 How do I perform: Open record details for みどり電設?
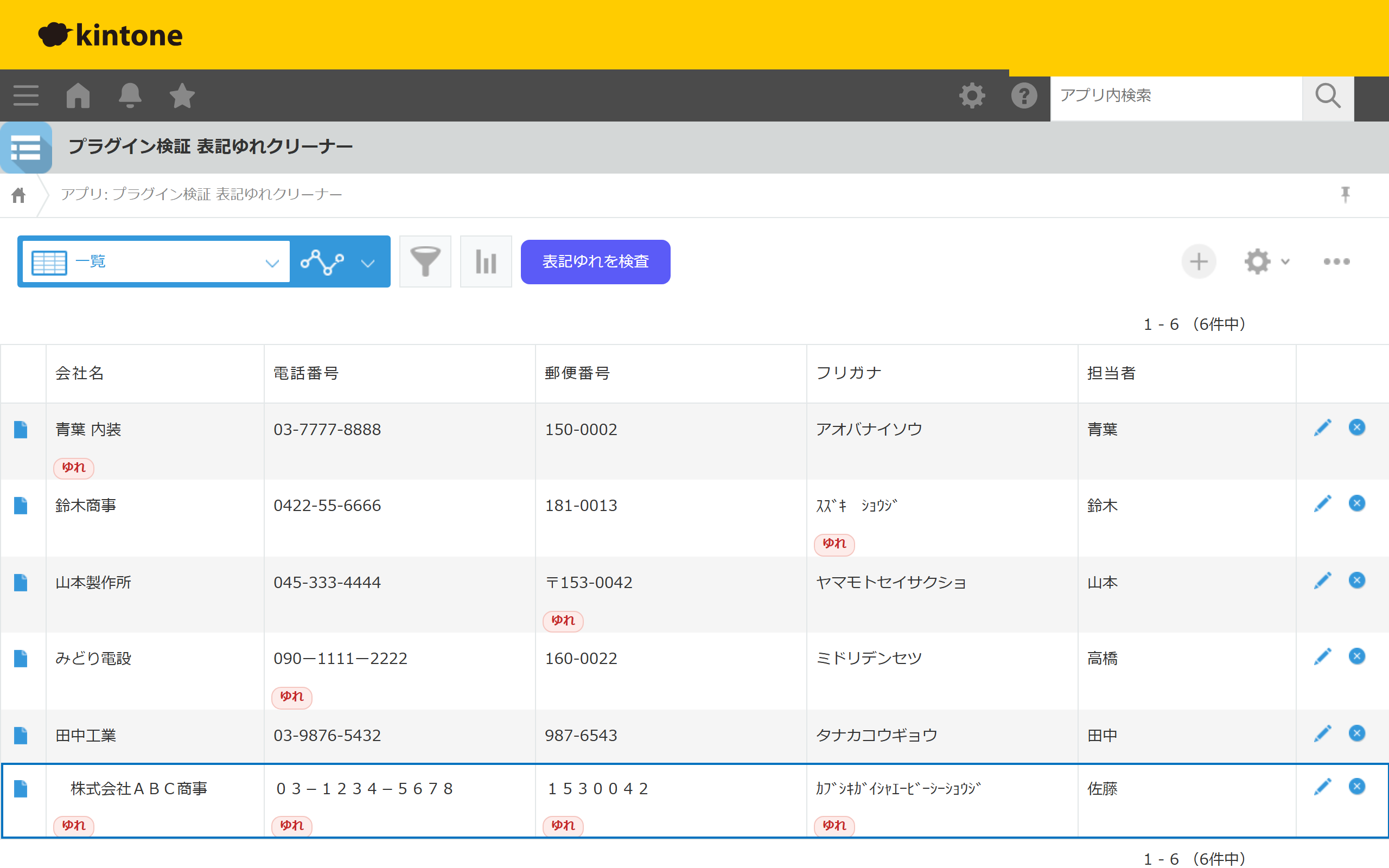21,659
